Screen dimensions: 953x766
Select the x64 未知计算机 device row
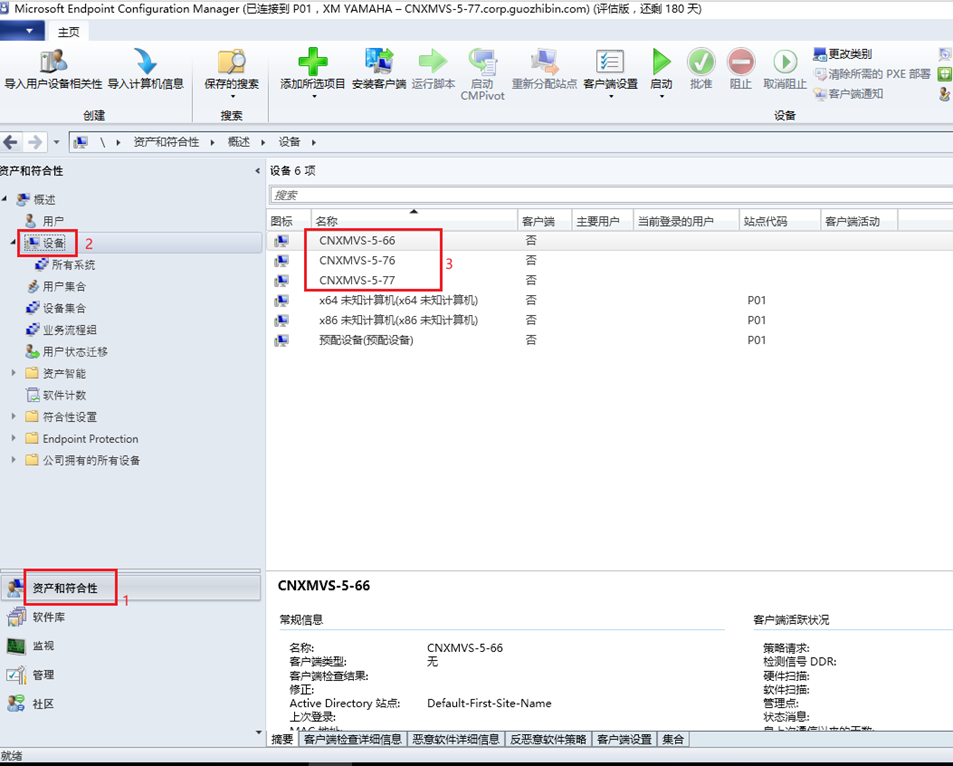pyautogui.click(x=610, y=300)
